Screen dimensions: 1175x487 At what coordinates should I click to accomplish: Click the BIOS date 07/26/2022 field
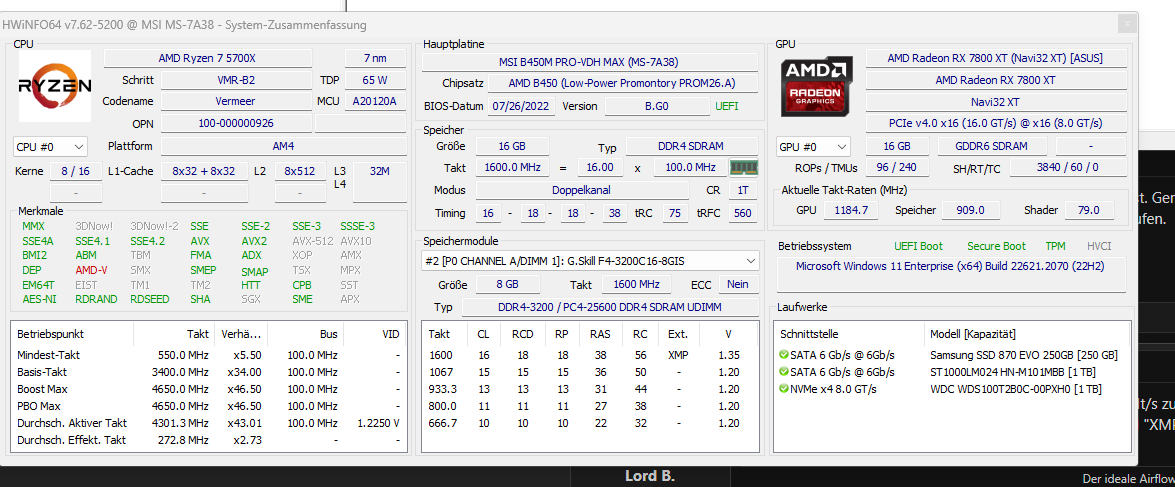pyautogui.click(x=522, y=106)
